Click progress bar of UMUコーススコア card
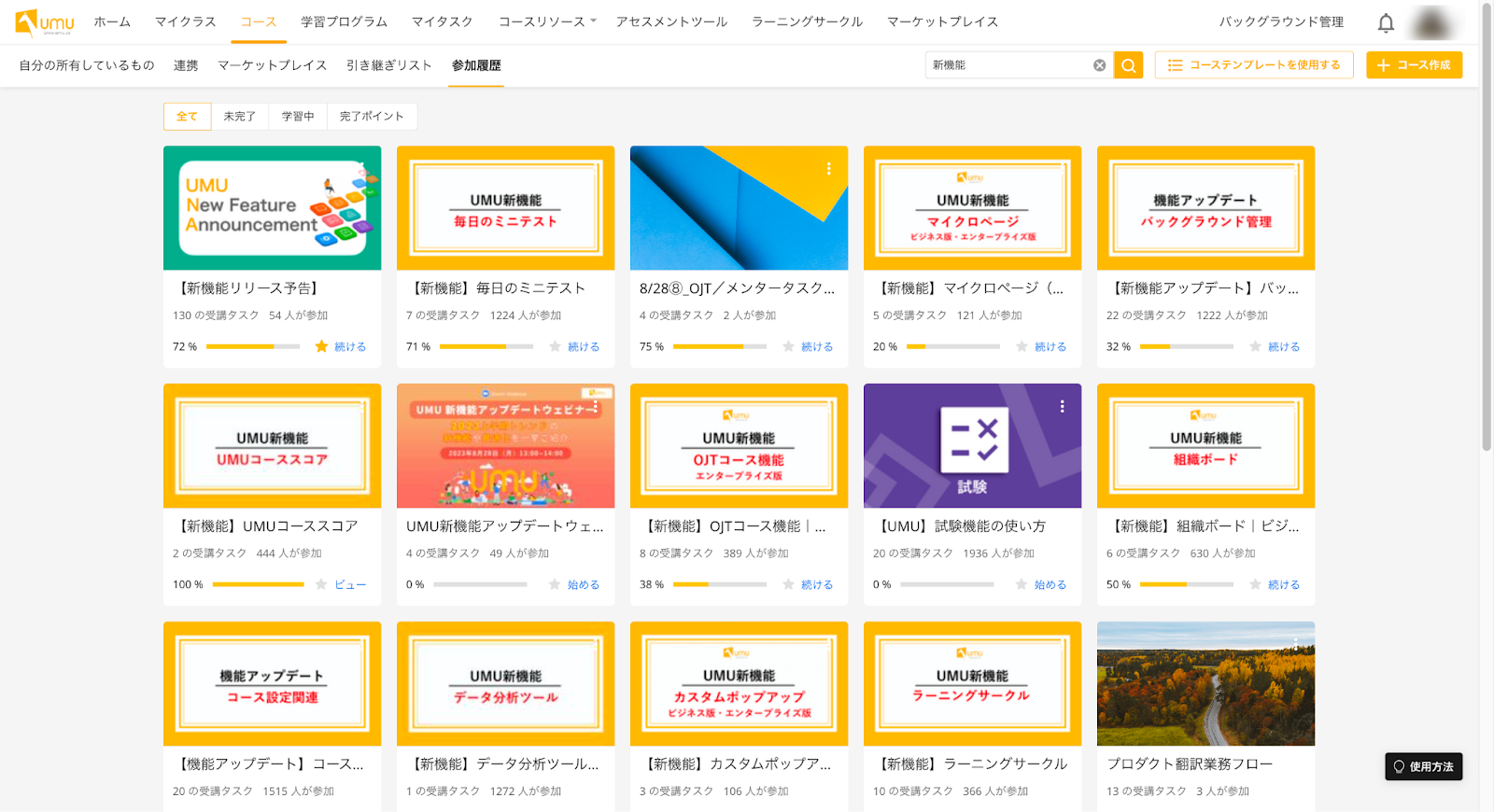The image size is (1494, 812). click(x=259, y=584)
